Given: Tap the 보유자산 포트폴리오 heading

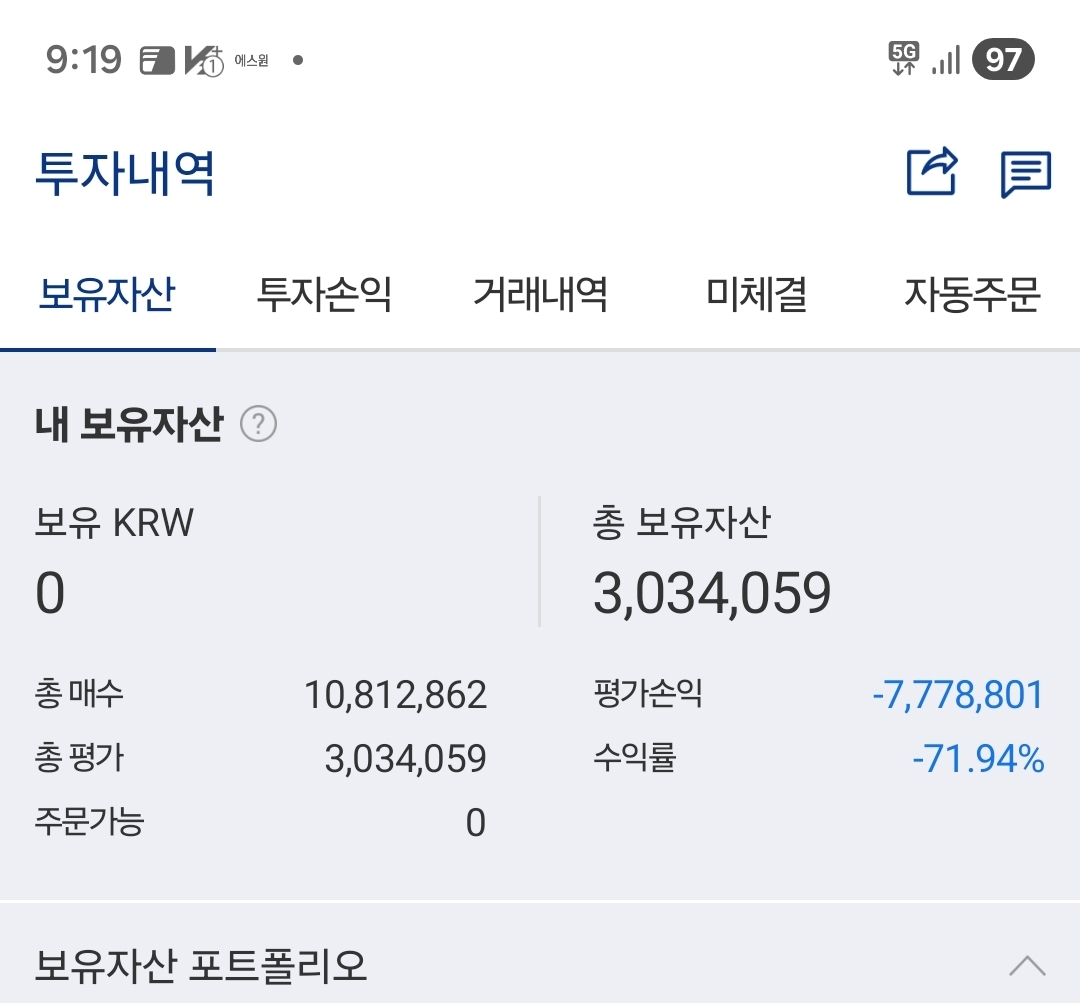Looking at the screenshot, I should pos(201,966).
